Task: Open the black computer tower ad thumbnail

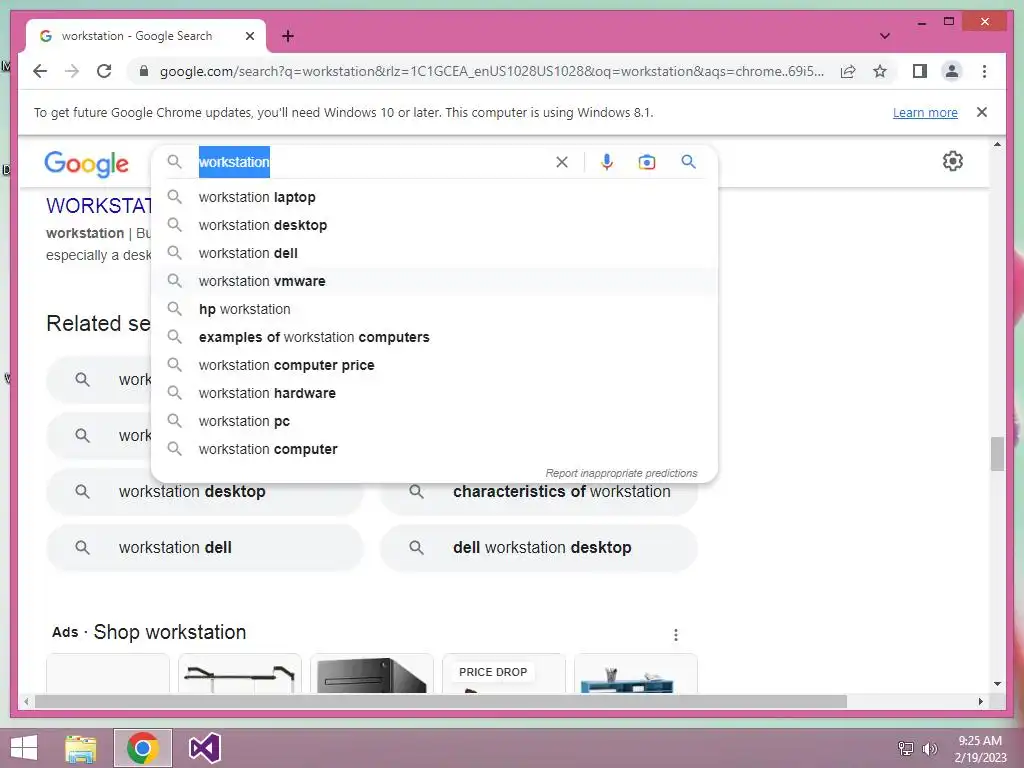Action: [x=372, y=673]
